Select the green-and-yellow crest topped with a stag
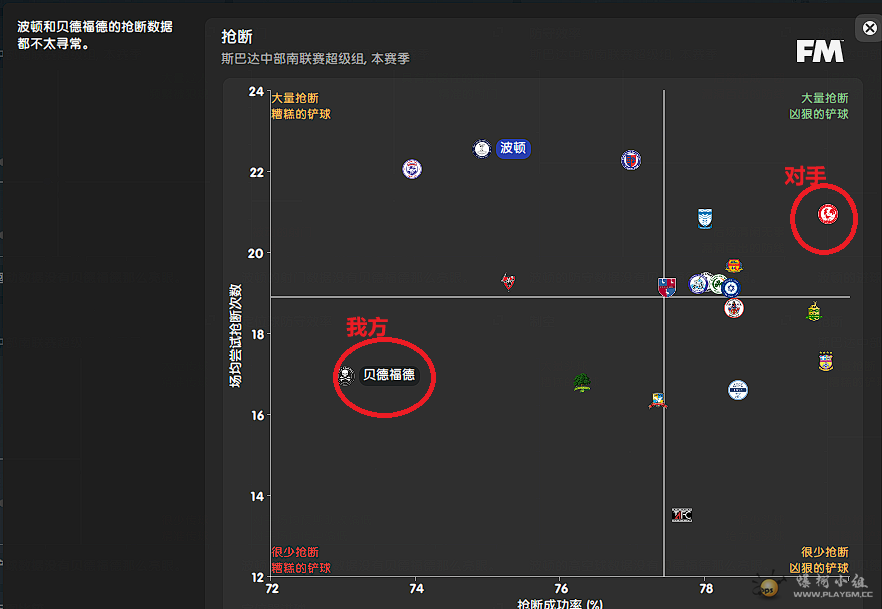882x609 pixels. pyautogui.click(x=814, y=312)
